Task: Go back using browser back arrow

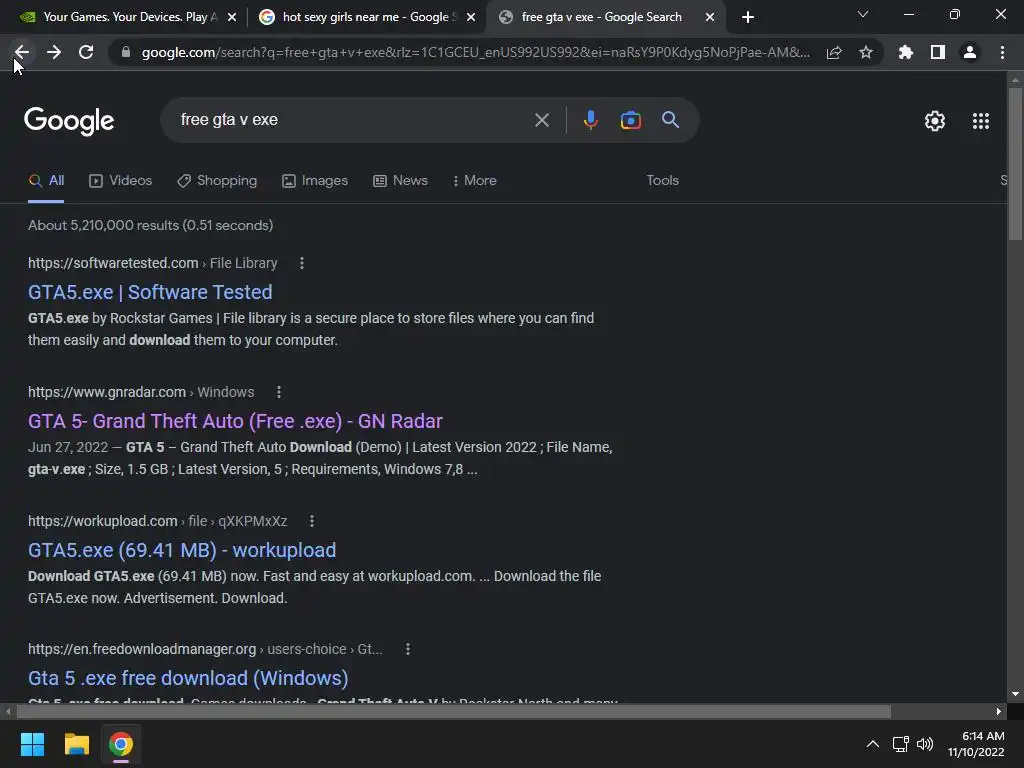Action: [22, 52]
